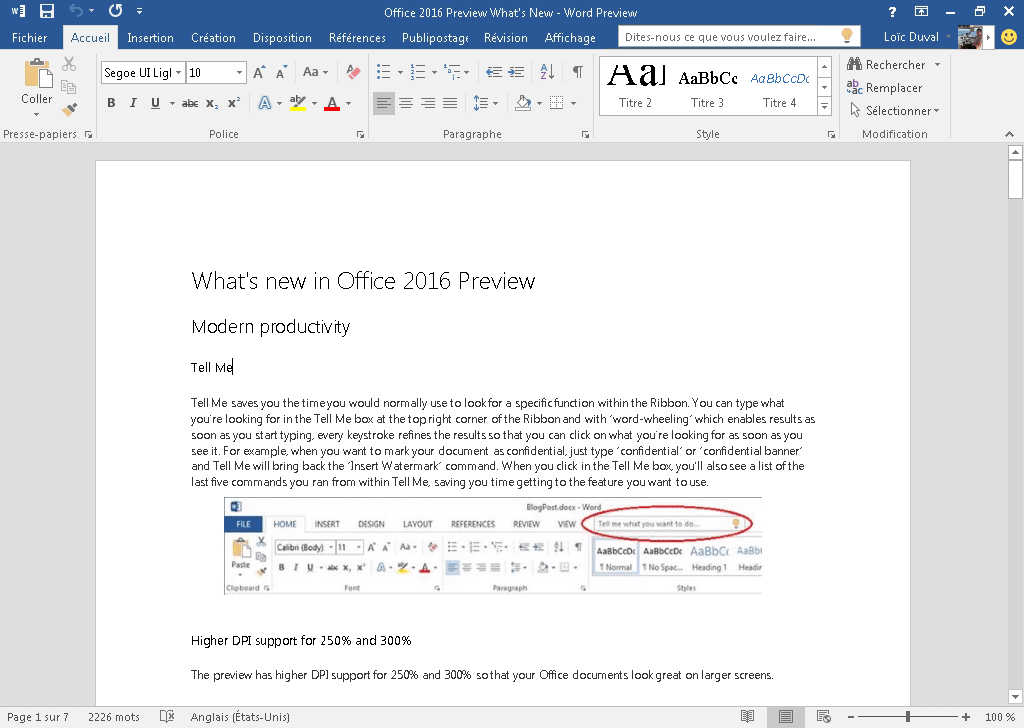
Task: Increase paragraph indent
Action: point(517,72)
